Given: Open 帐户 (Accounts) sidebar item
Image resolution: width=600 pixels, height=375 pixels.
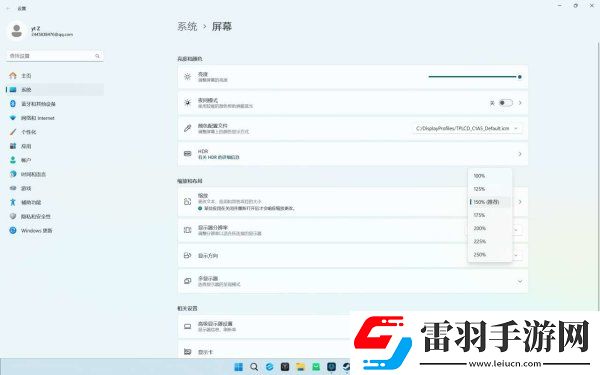Looking at the screenshot, I should 55,160.
